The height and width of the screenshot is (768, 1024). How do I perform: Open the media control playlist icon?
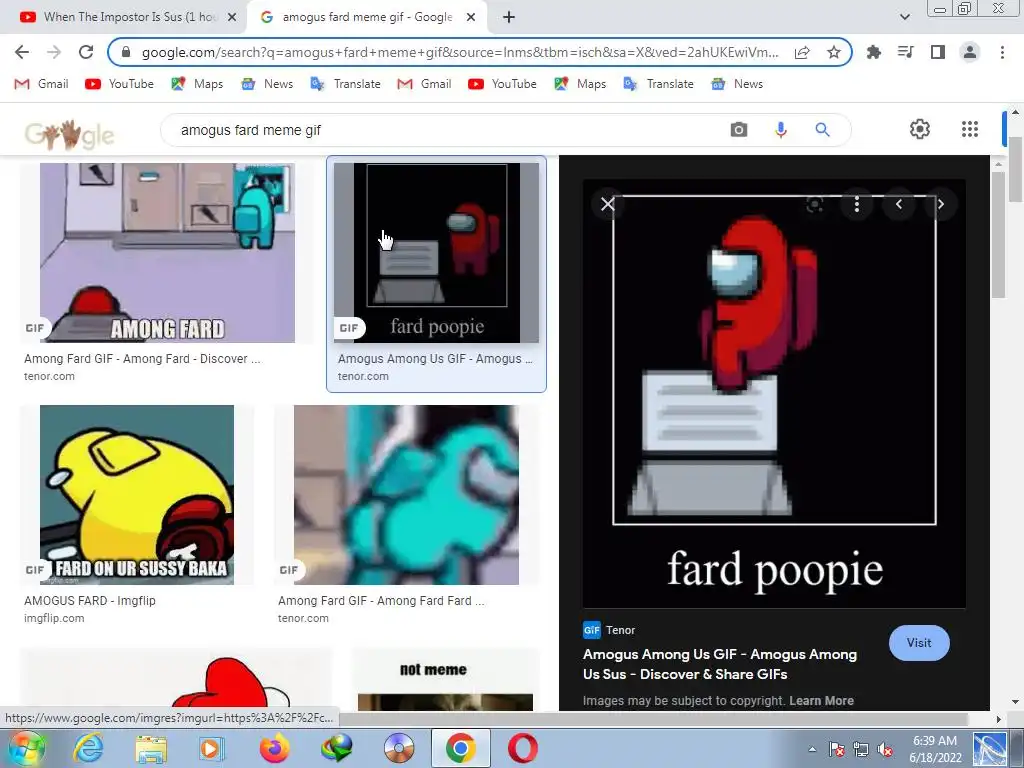905,52
